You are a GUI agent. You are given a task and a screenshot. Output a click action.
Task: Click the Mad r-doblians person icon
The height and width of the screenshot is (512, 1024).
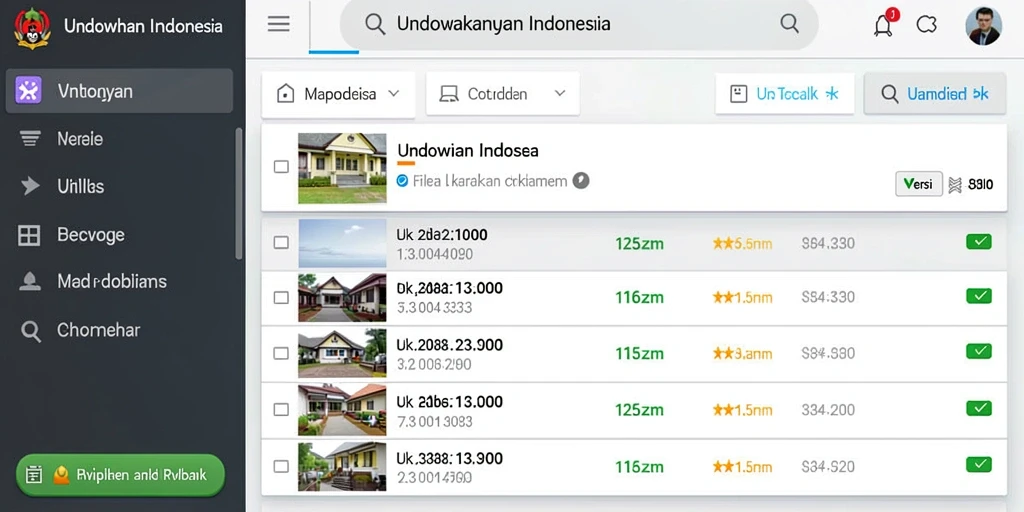(x=30, y=281)
